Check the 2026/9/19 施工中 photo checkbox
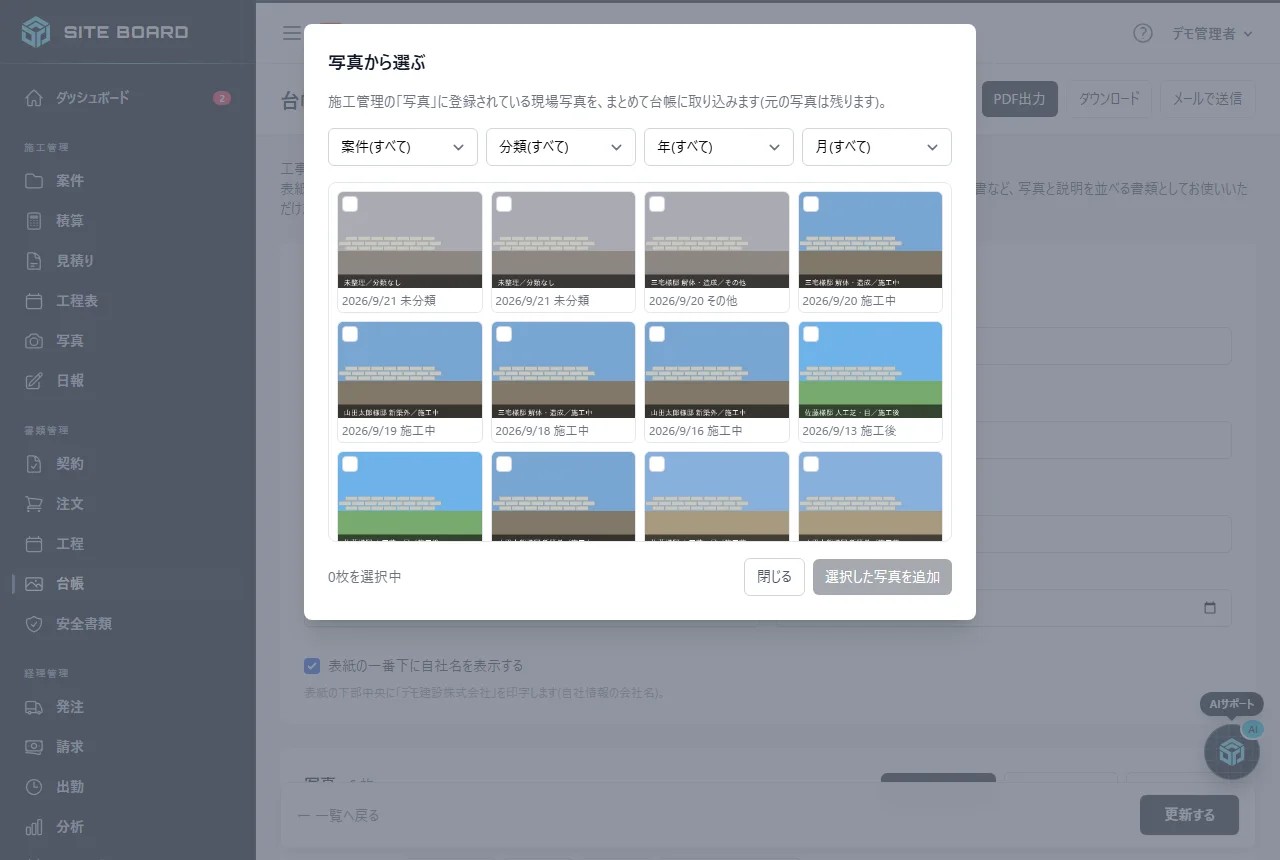This screenshot has width=1280, height=860. coord(350,334)
